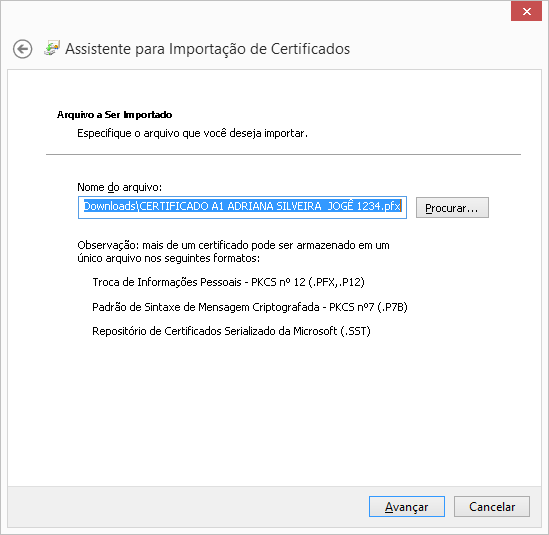Close the certificate import wizard window
This screenshot has height=535, width=549.
pyautogui.click(x=526, y=11)
